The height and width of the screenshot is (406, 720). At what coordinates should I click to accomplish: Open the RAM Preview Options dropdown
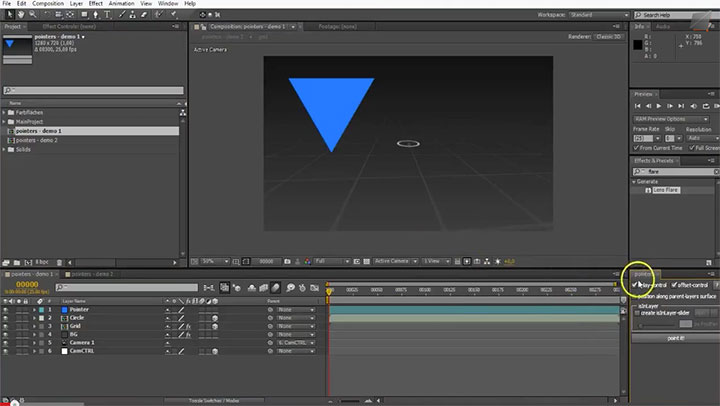pyautogui.click(x=671, y=119)
